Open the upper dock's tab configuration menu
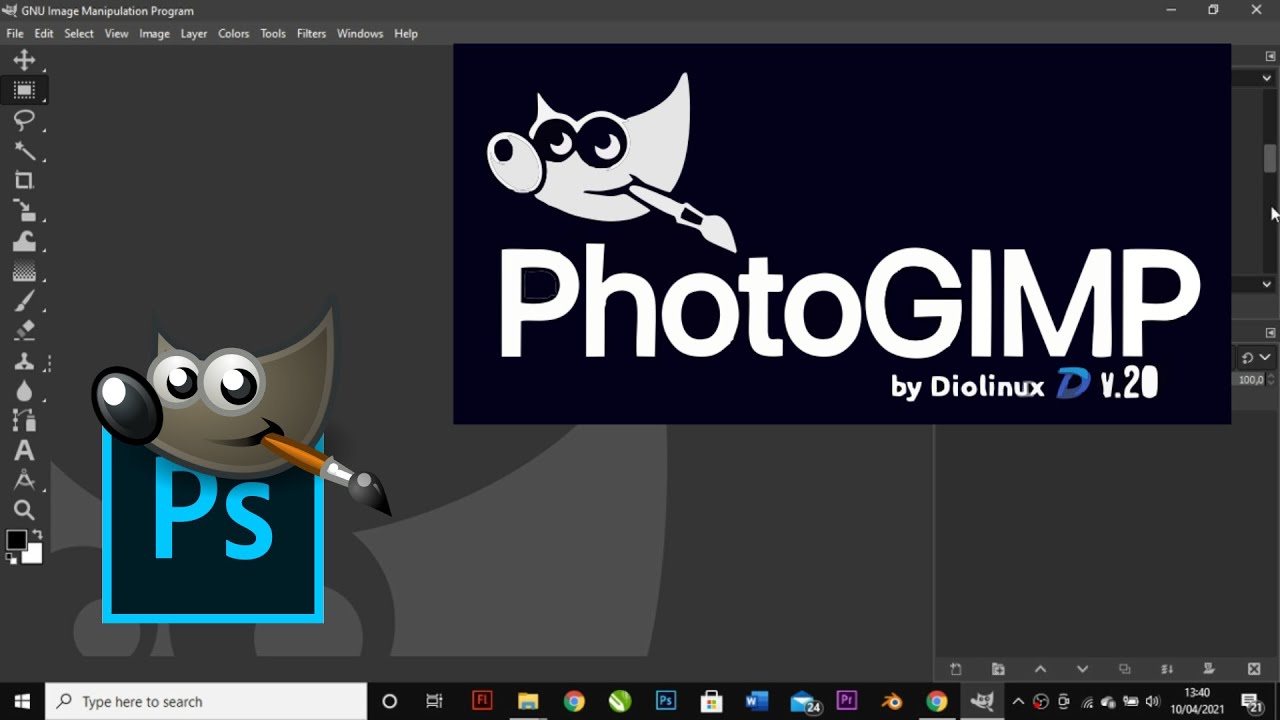Image resolution: width=1280 pixels, height=720 pixels. tap(1271, 56)
